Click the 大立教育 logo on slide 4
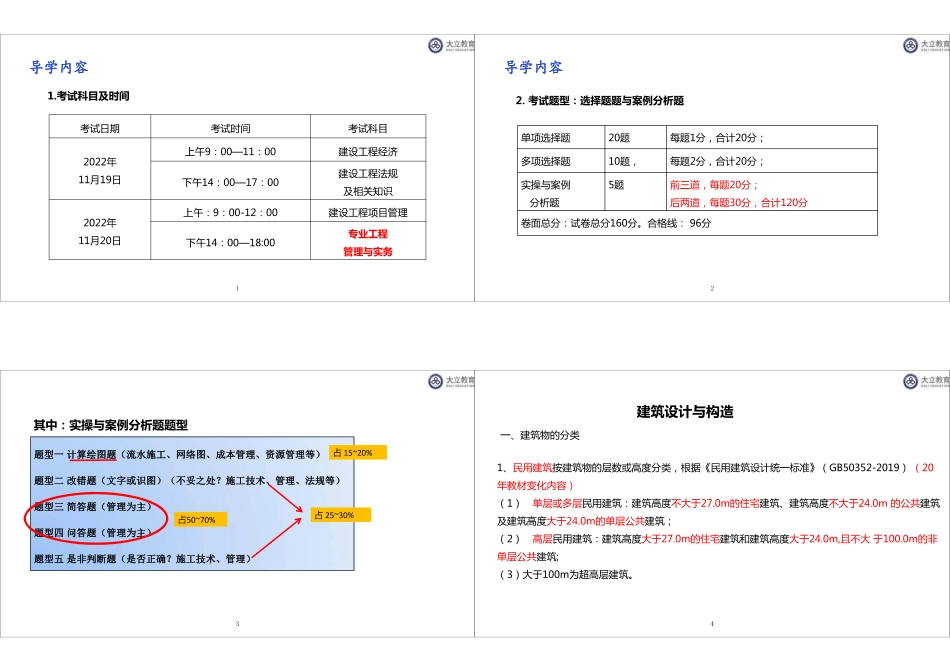The height and width of the screenshot is (672, 950). click(x=920, y=380)
